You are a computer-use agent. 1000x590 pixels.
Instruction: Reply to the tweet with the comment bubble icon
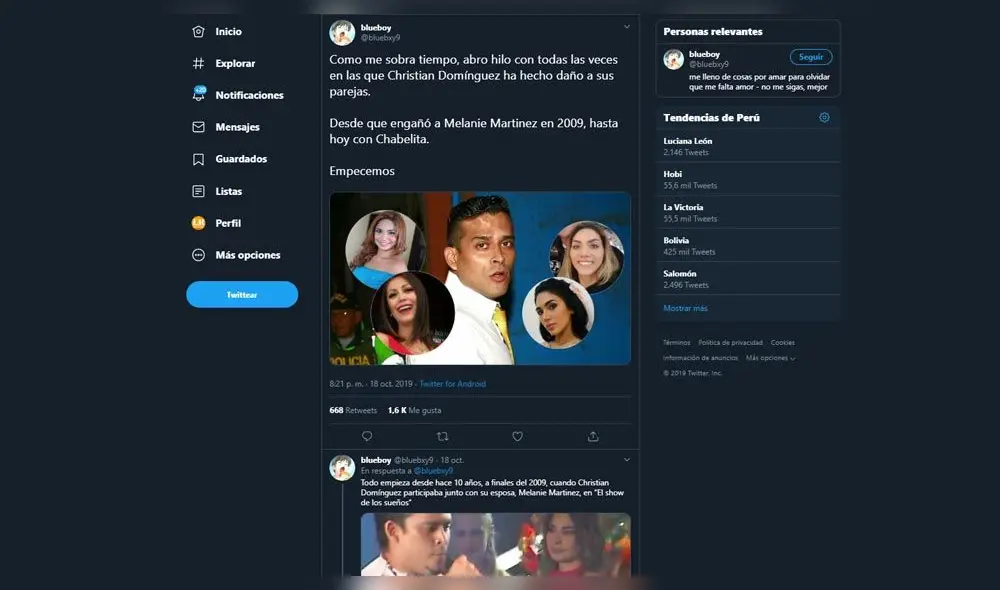click(367, 436)
